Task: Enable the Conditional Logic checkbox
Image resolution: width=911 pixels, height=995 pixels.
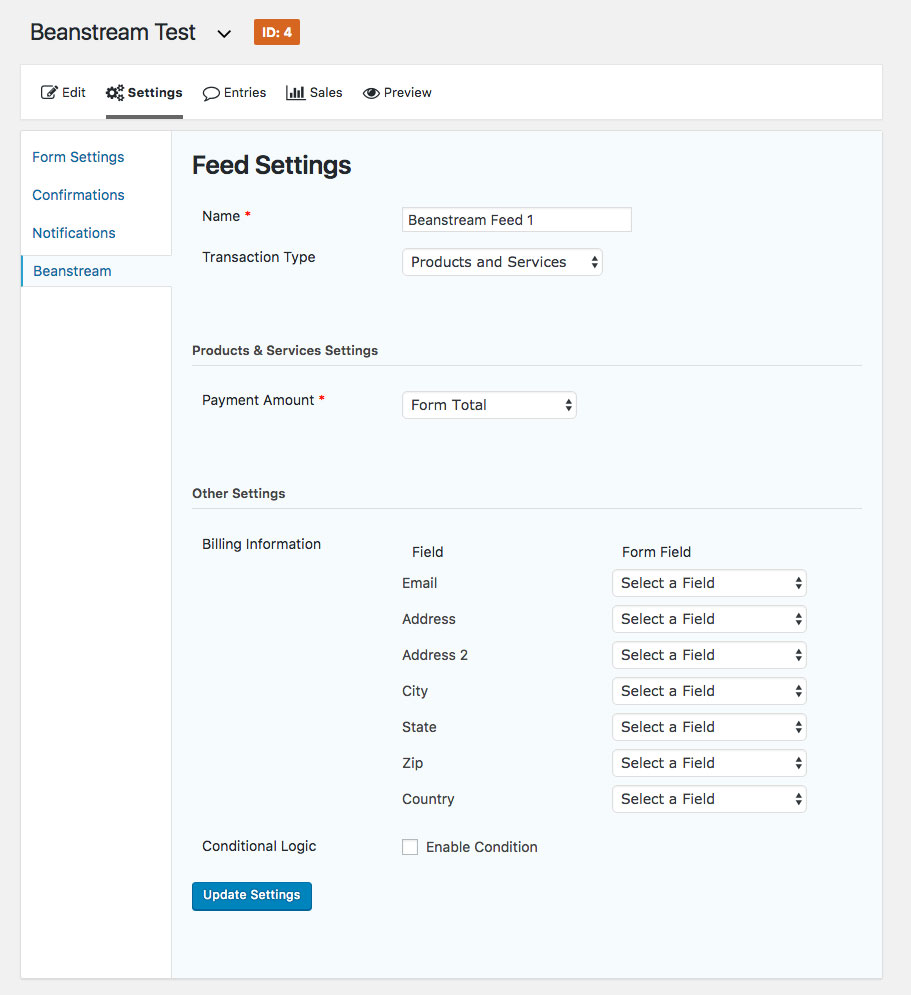Action: (410, 847)
